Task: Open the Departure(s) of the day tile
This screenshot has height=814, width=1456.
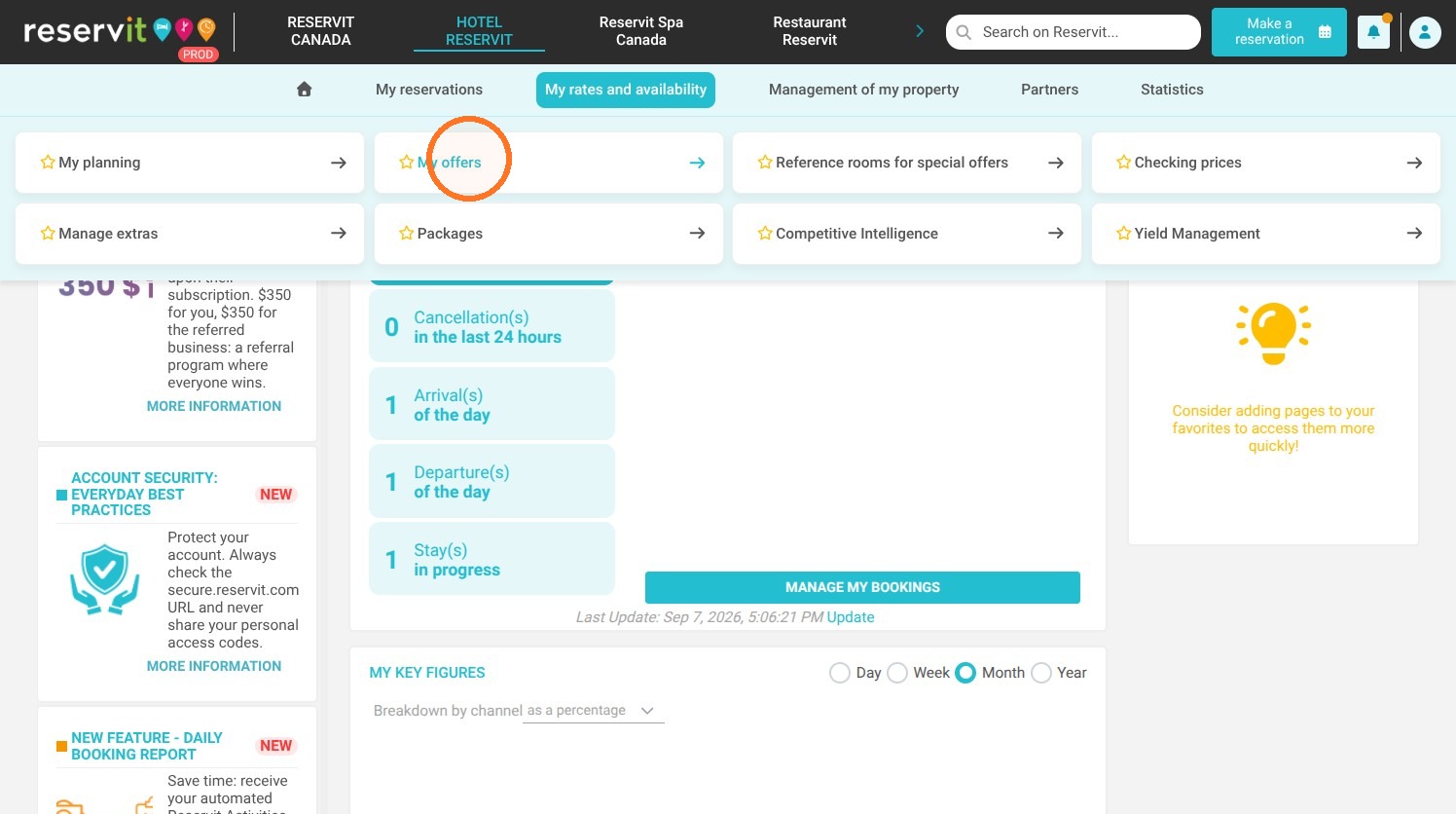Action: coord(491,481)
